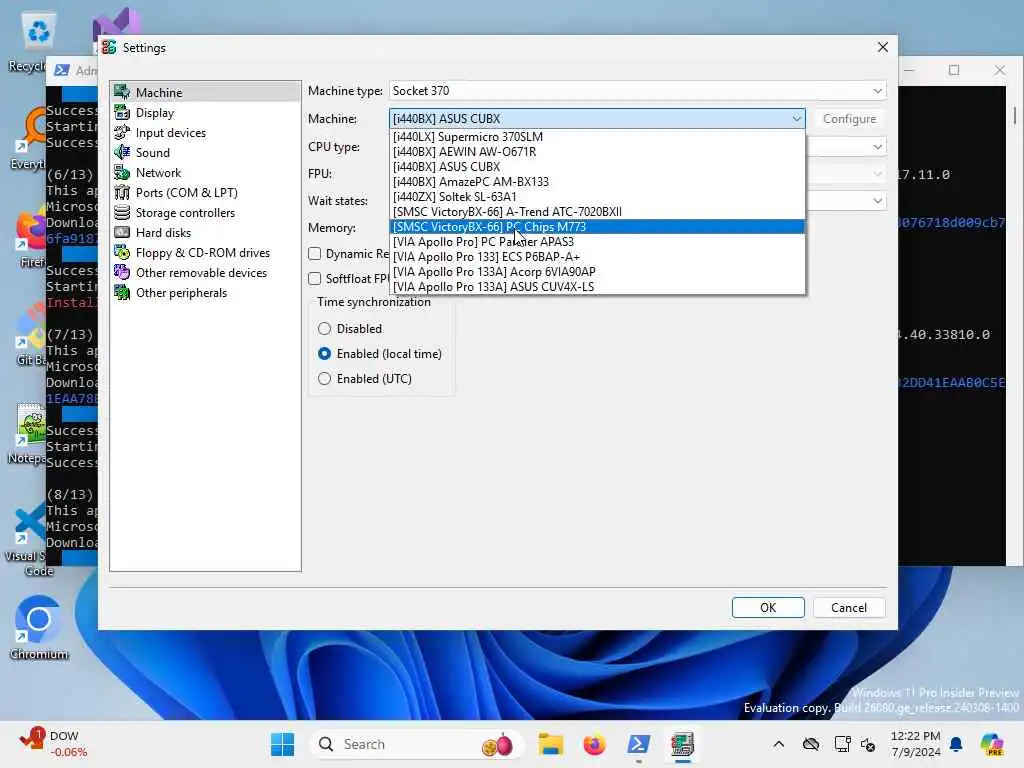Click the Copilot preview icon in taskbar
1024x768 pixels.
point(992,744)
